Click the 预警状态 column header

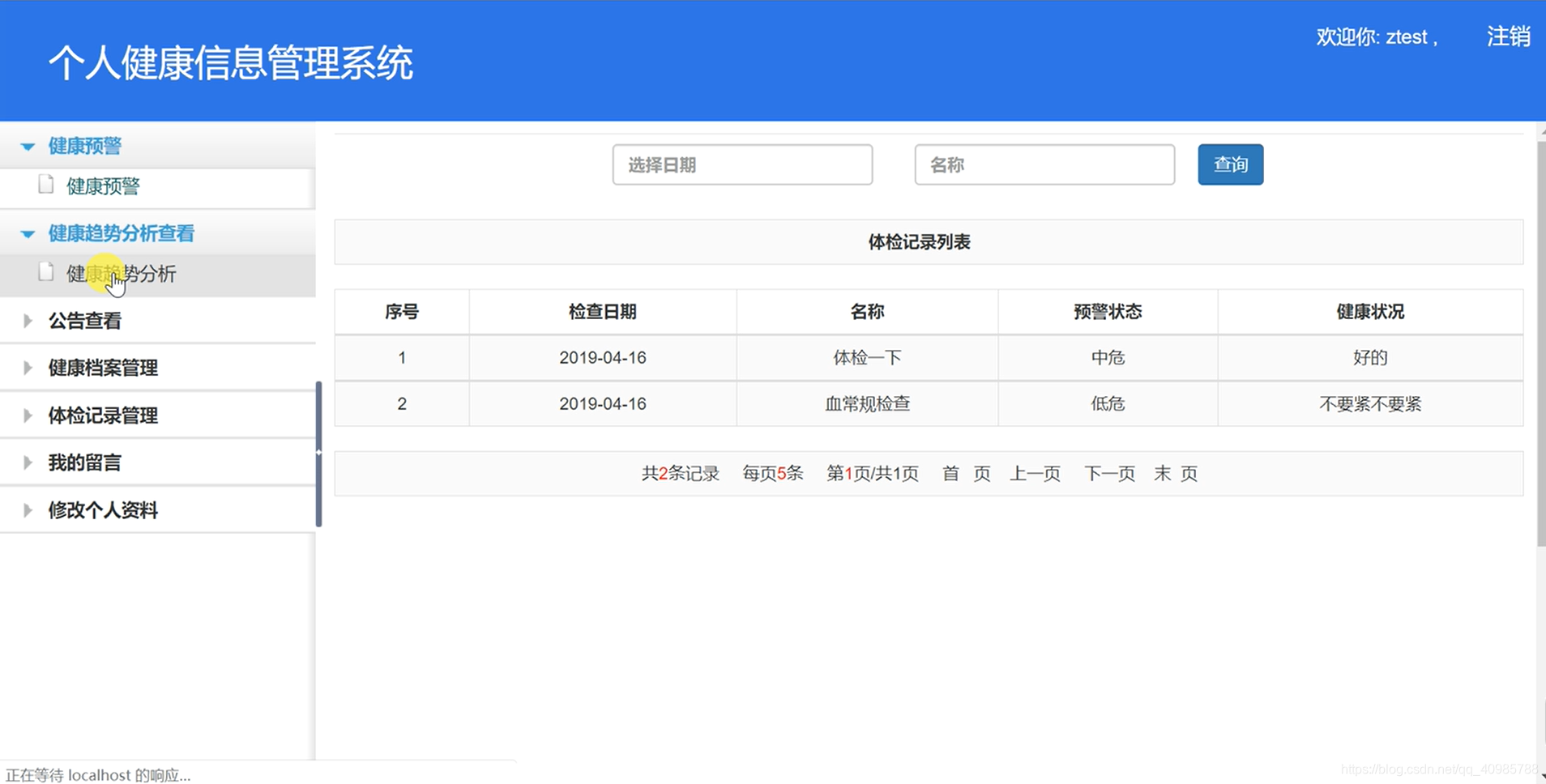pyautogui.click(x=1108, y=312)
